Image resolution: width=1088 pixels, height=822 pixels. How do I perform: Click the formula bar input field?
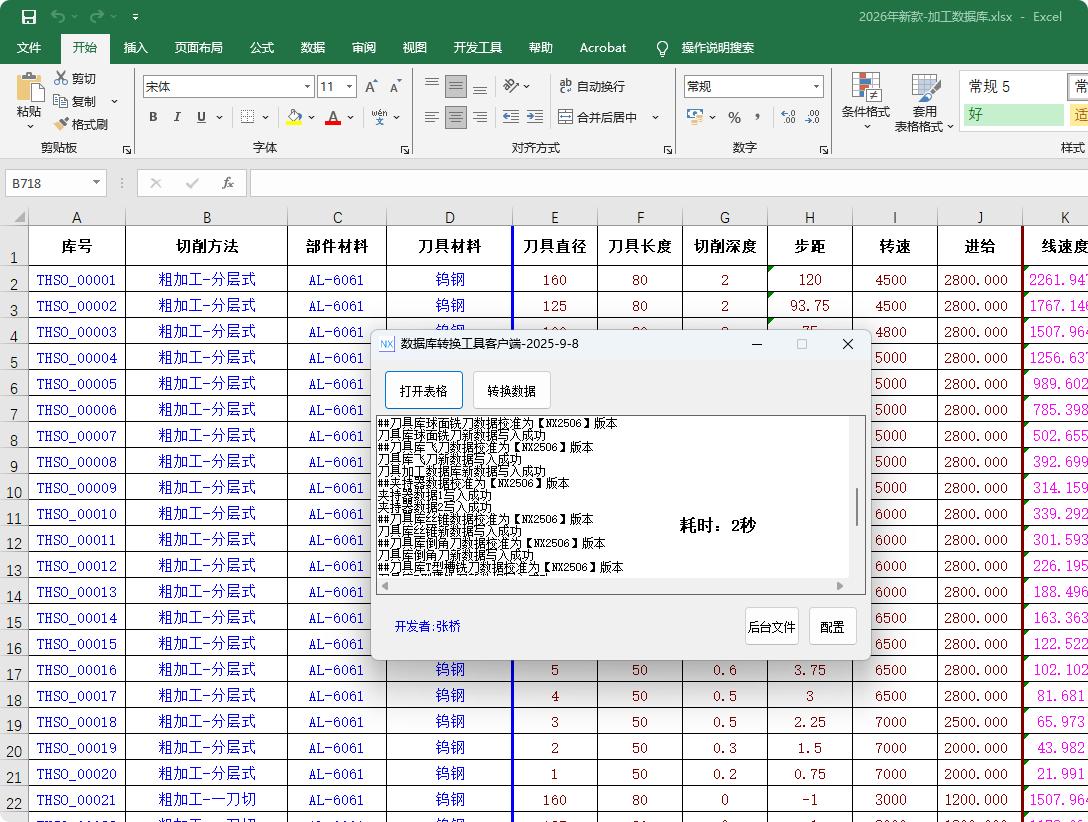pos(669,183)
